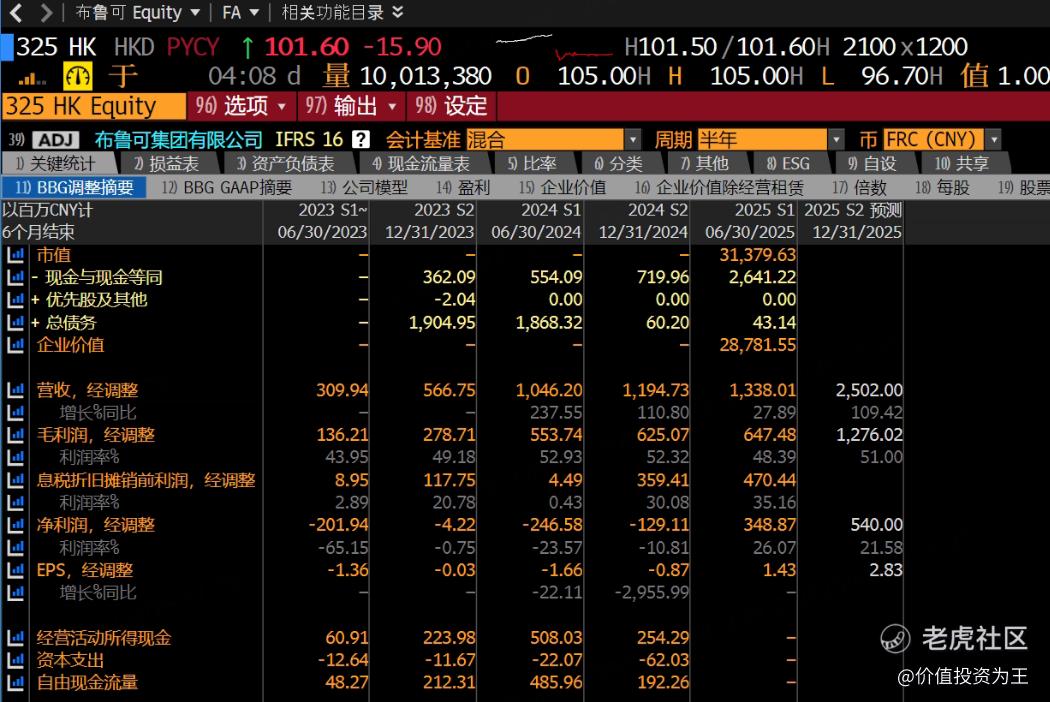This screenshot has height=702, width=1050.
Task: Toggle the ADJ adjusted button
Action: (56, 139)
